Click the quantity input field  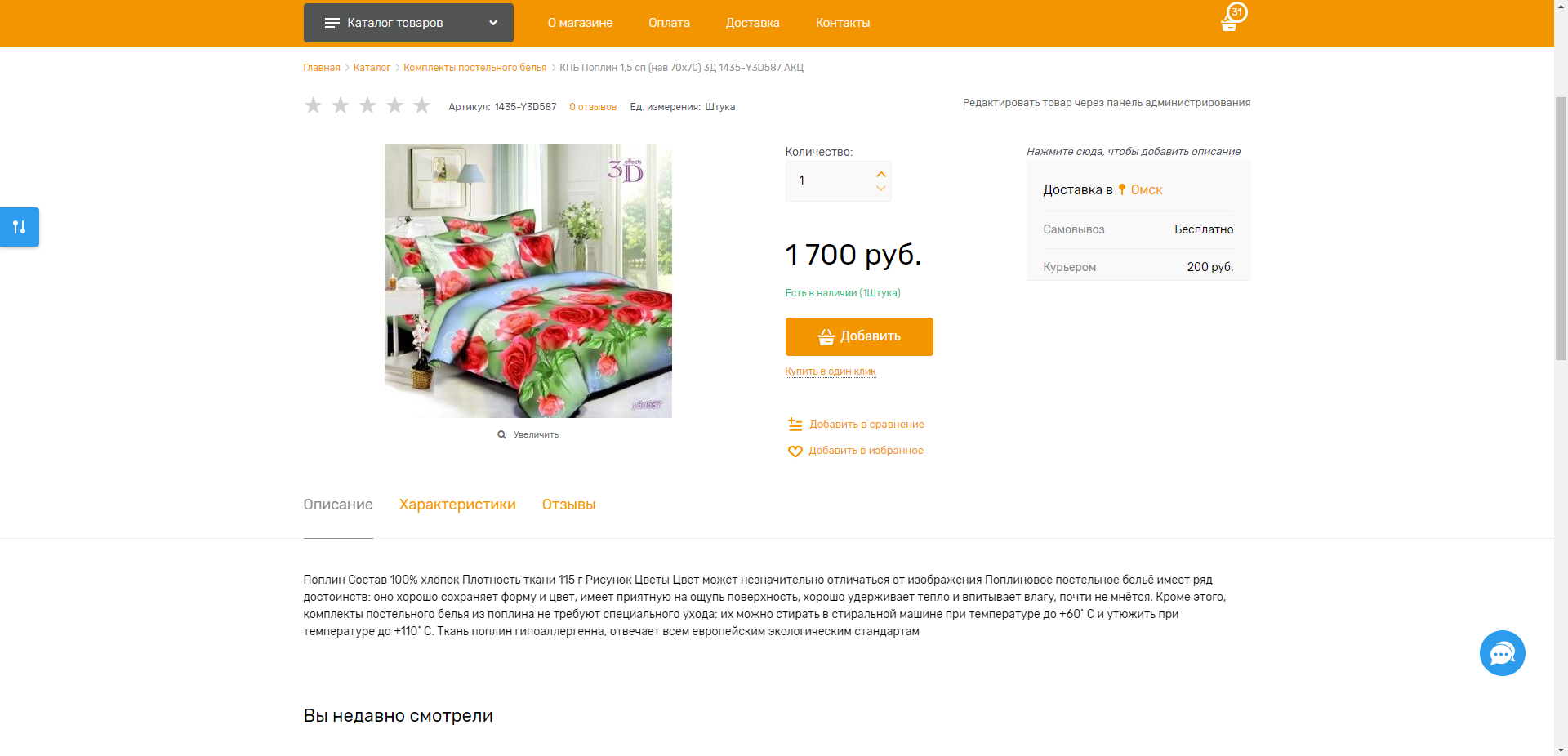831,180
